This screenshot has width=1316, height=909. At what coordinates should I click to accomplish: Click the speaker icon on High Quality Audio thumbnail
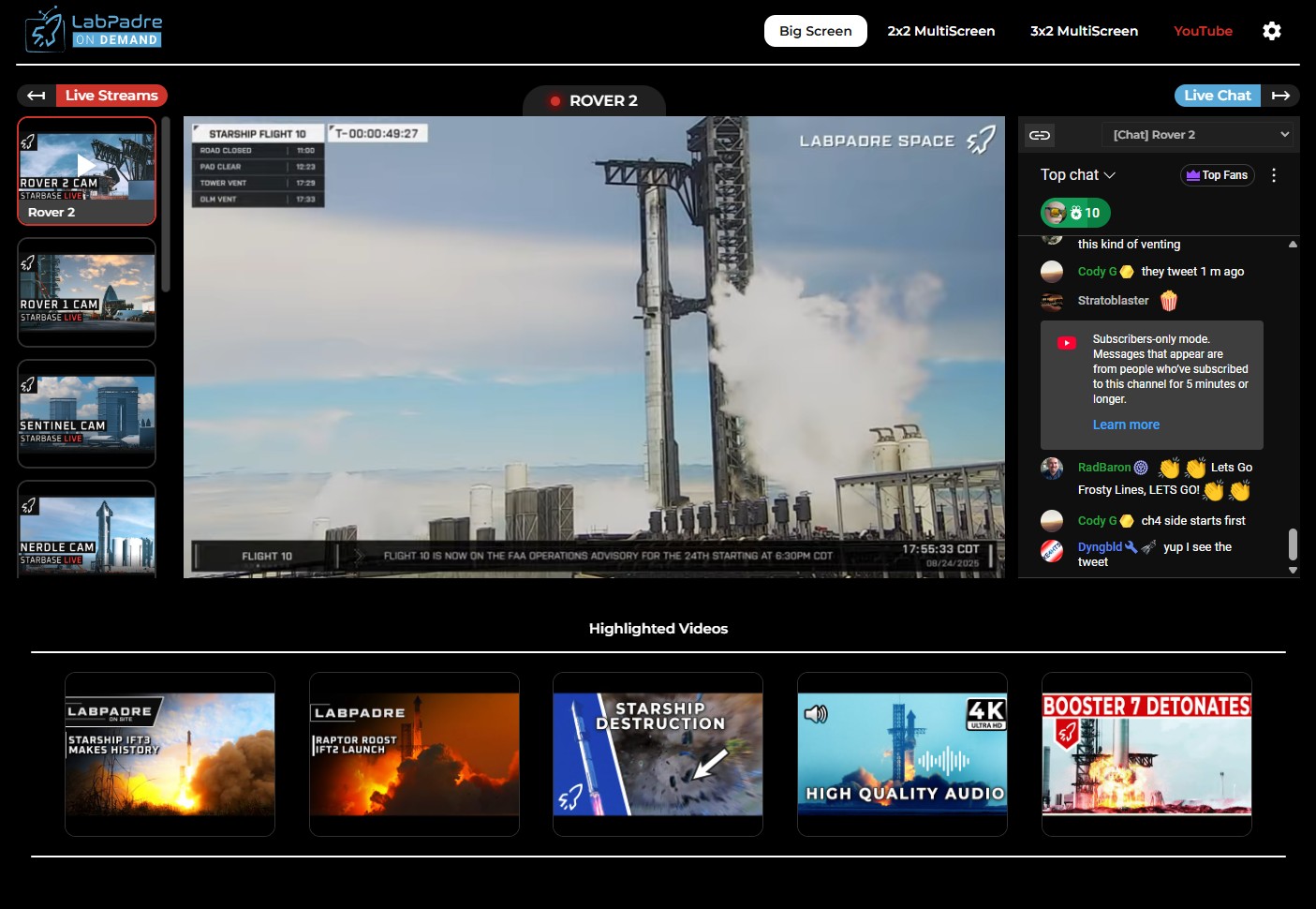tap(817, 714)
